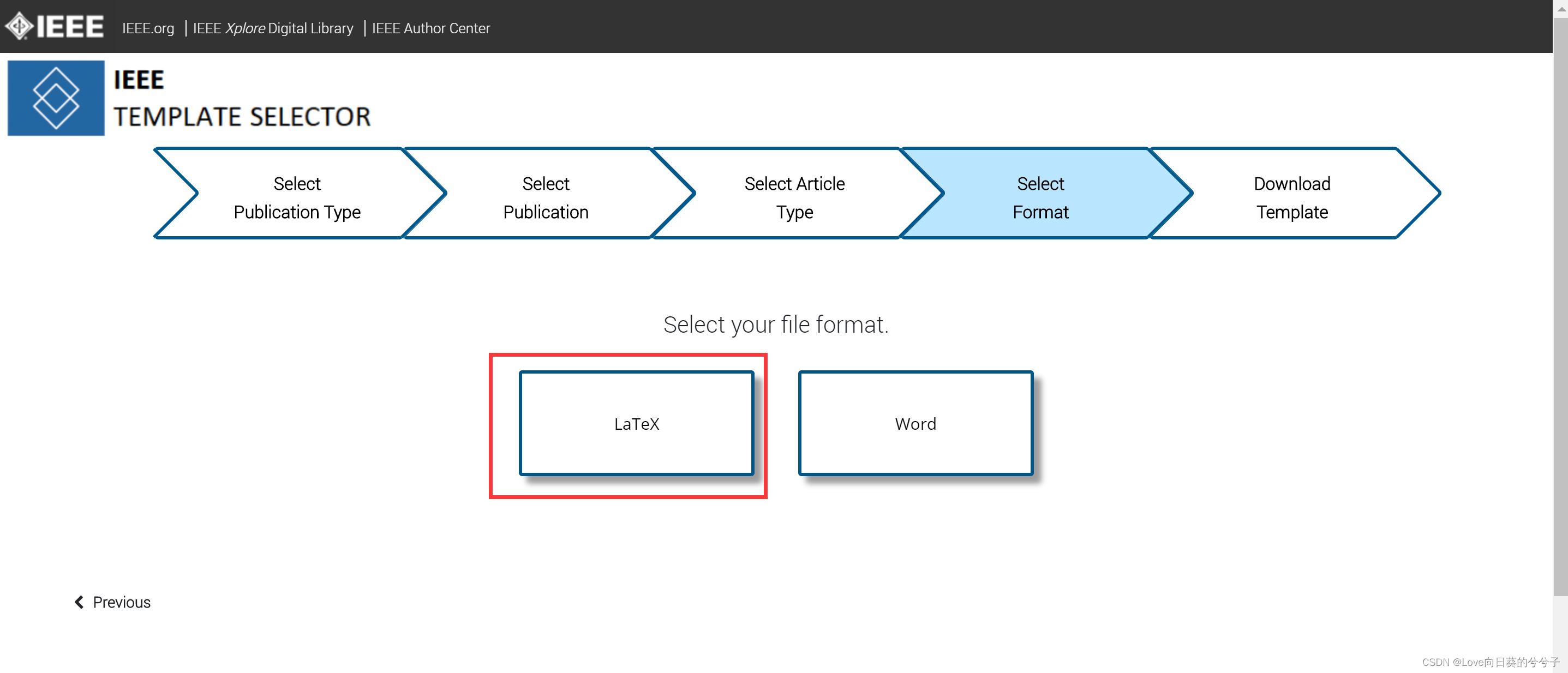Click the "Select your file format." heading
Viewport: 1568px width, 673px height.
(775, 325)
